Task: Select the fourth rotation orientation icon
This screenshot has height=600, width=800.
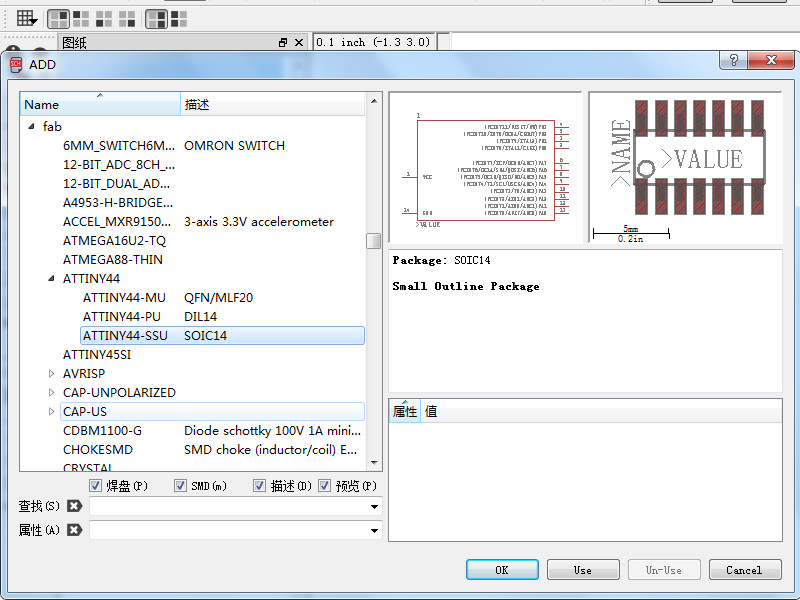Action: click(x=127, y=19)
